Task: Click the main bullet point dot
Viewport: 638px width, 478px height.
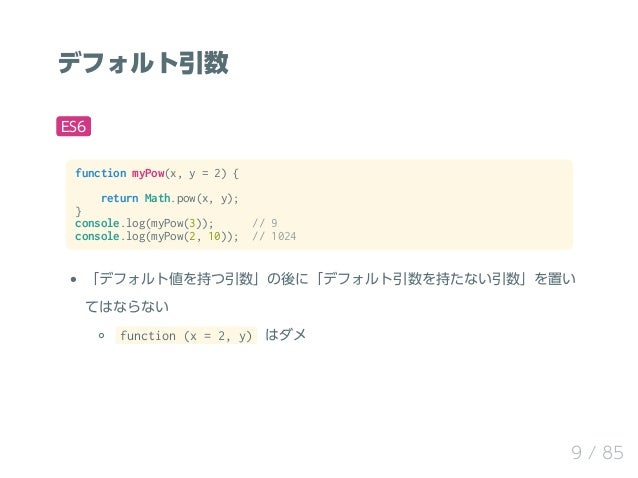Action: coord(73,279)
